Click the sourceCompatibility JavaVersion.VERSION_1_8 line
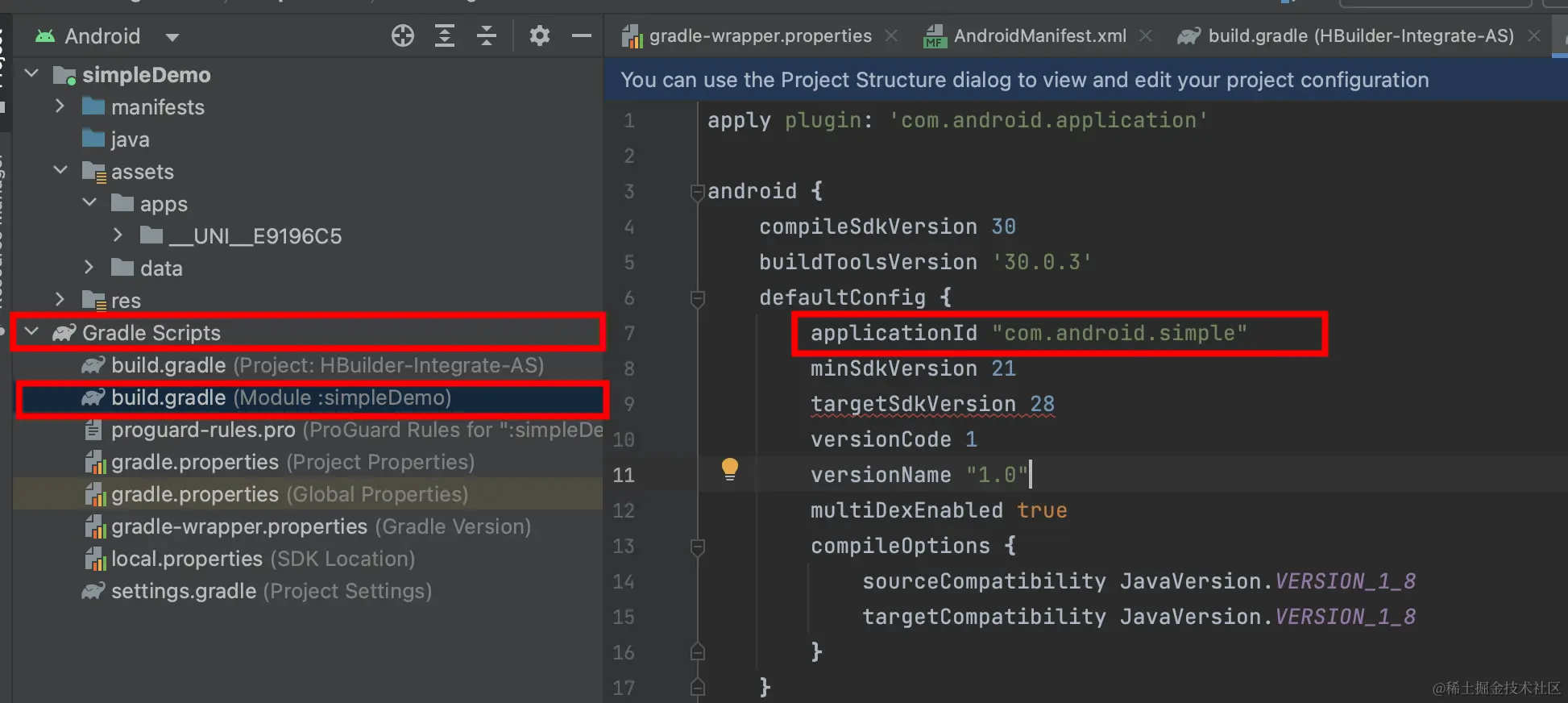Viewport: 1568px width, 703px height. click(x=1139, y=581)
